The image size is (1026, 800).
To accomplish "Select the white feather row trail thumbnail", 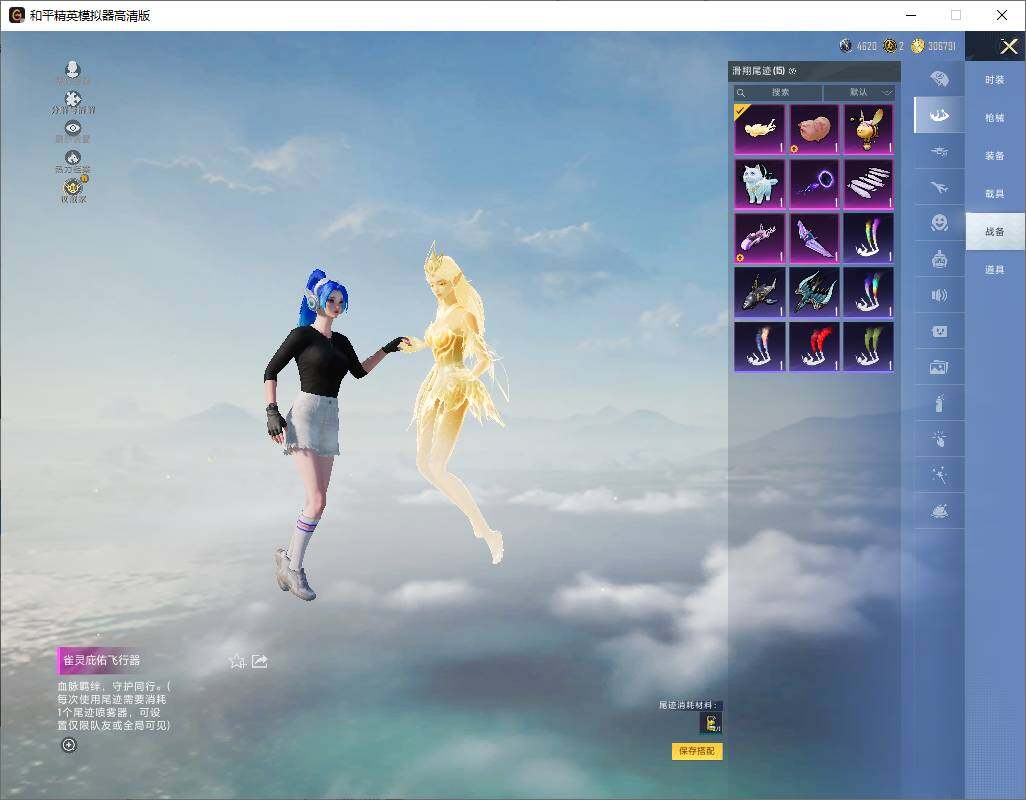I will (x=868, y=183).
